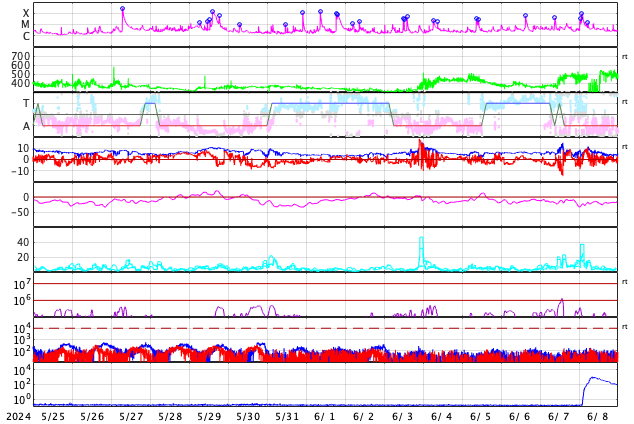Click the X flare class axis label

pos(26,13)
